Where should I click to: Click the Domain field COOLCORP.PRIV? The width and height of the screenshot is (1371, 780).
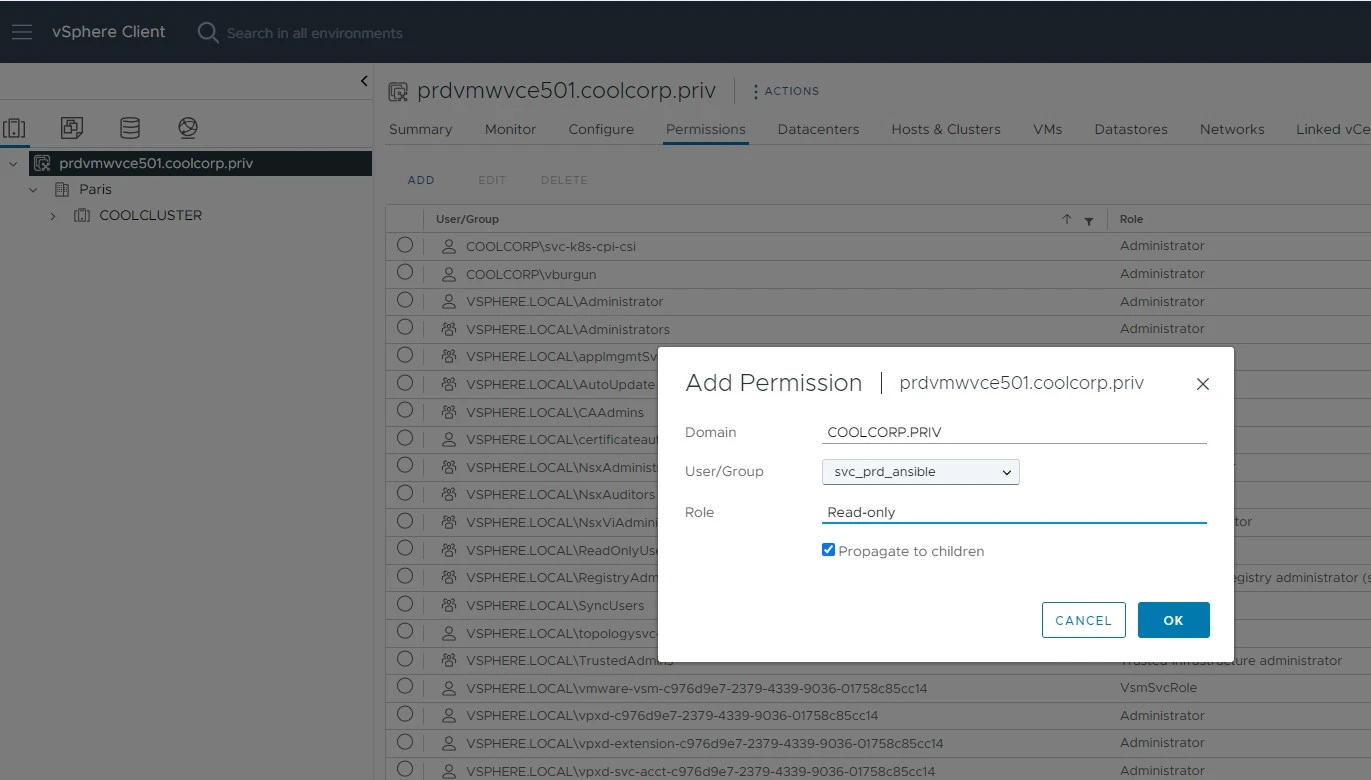point(1014,432)
